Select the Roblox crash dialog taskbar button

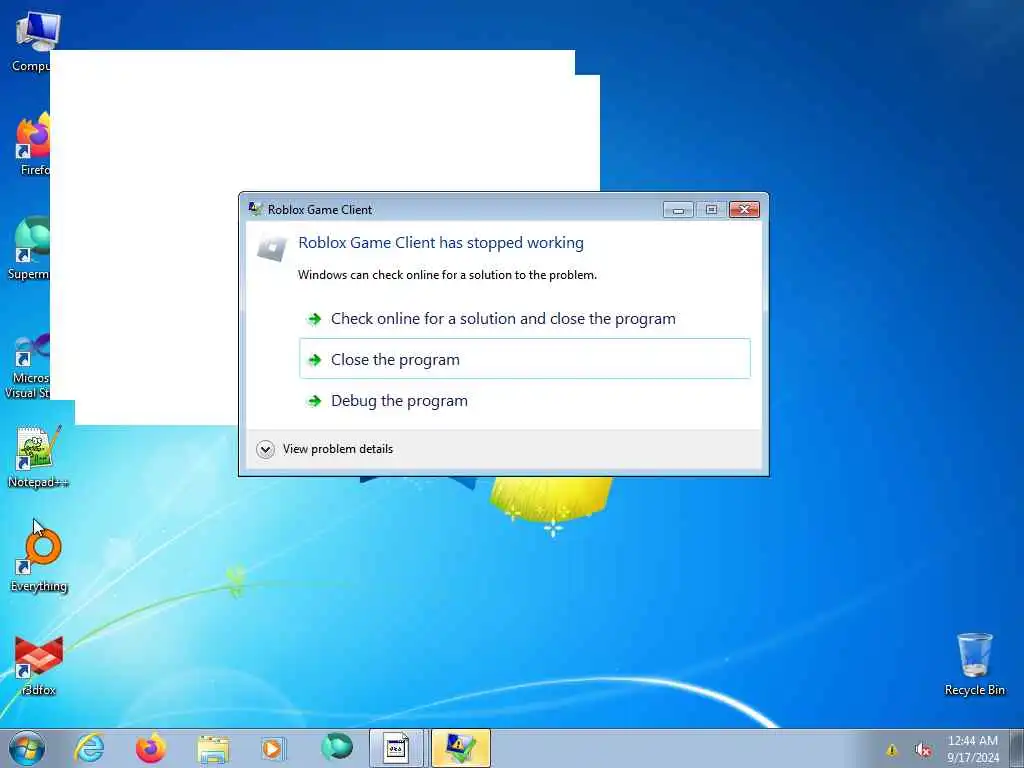[x=460, y=748]
